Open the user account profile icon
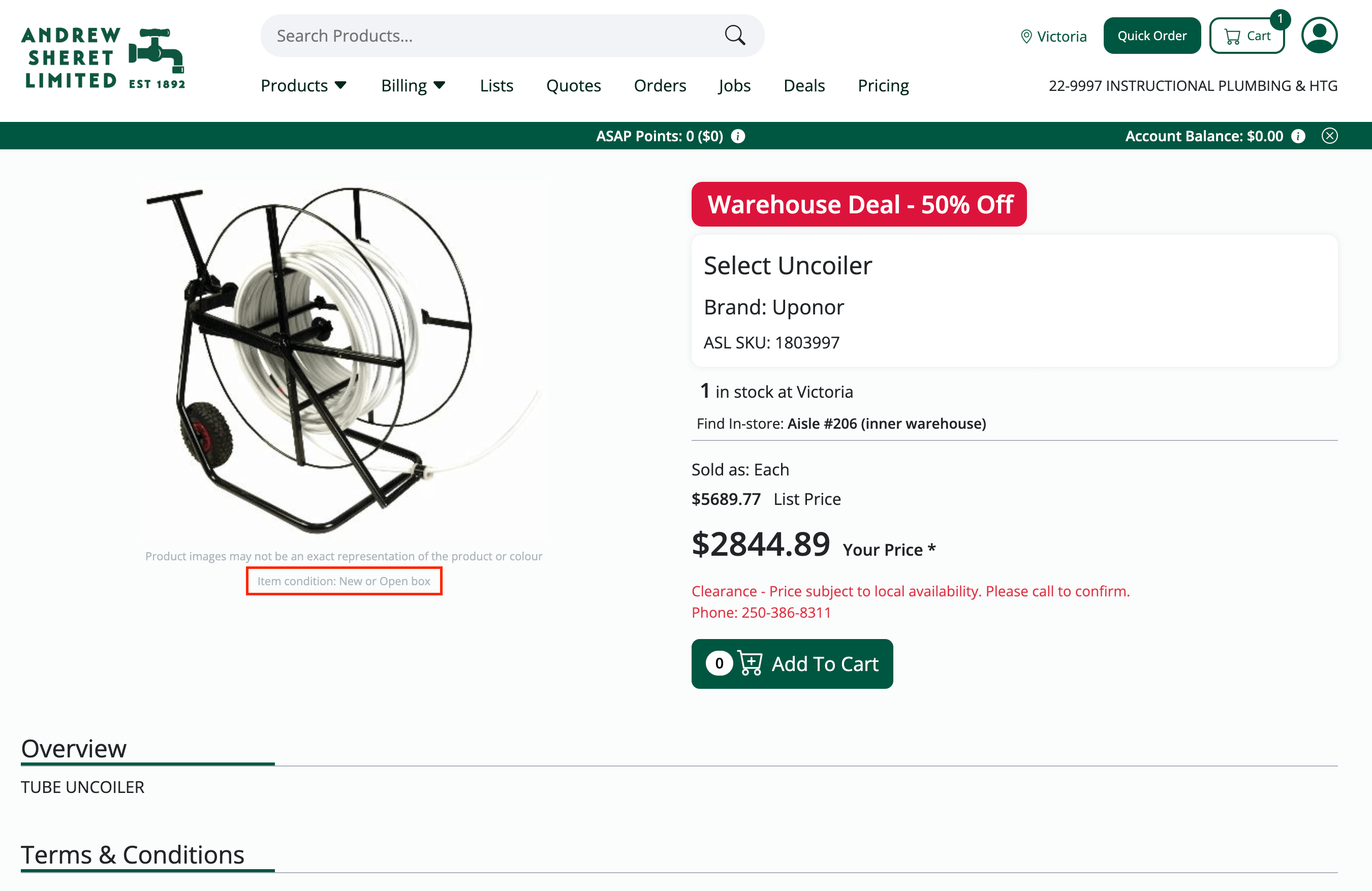 (1319, 36)
